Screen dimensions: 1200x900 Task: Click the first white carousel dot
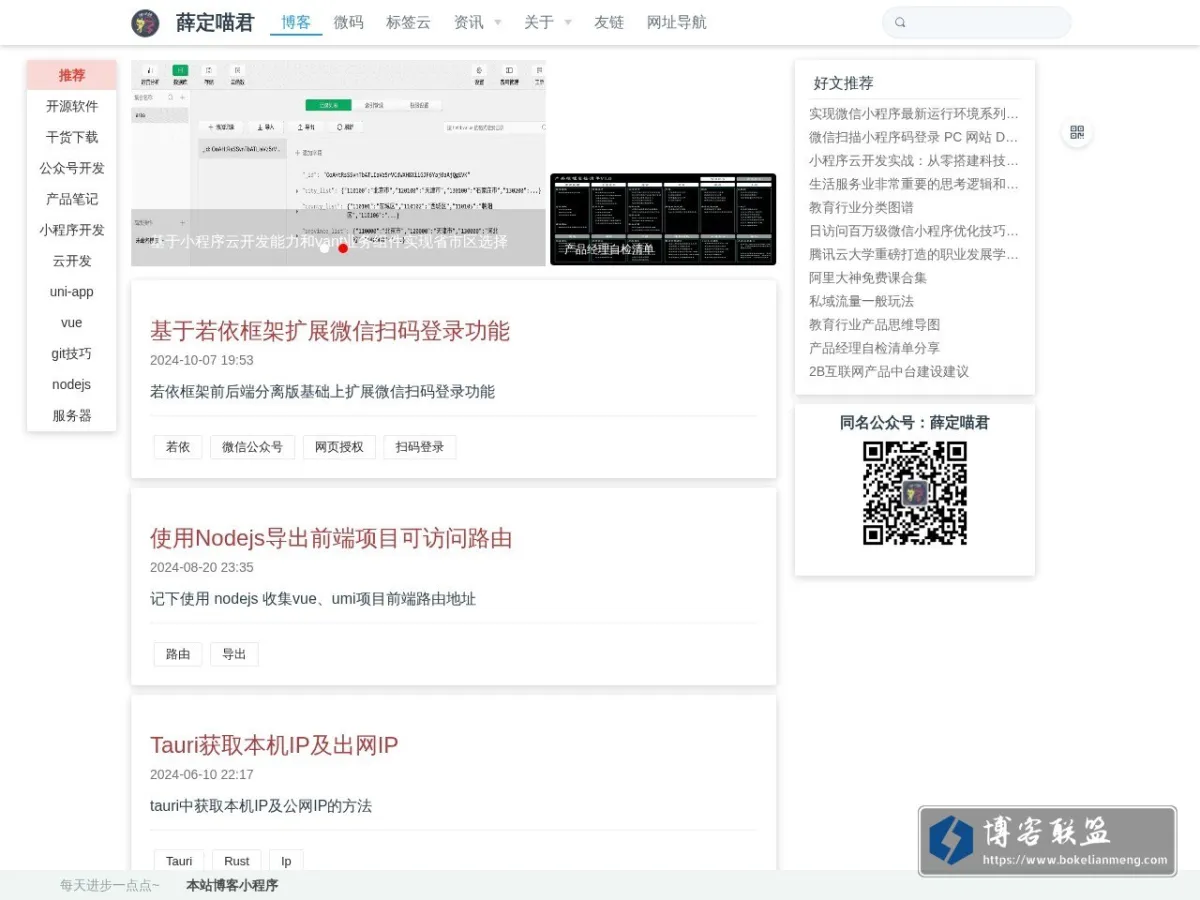[x=324, y=248]
